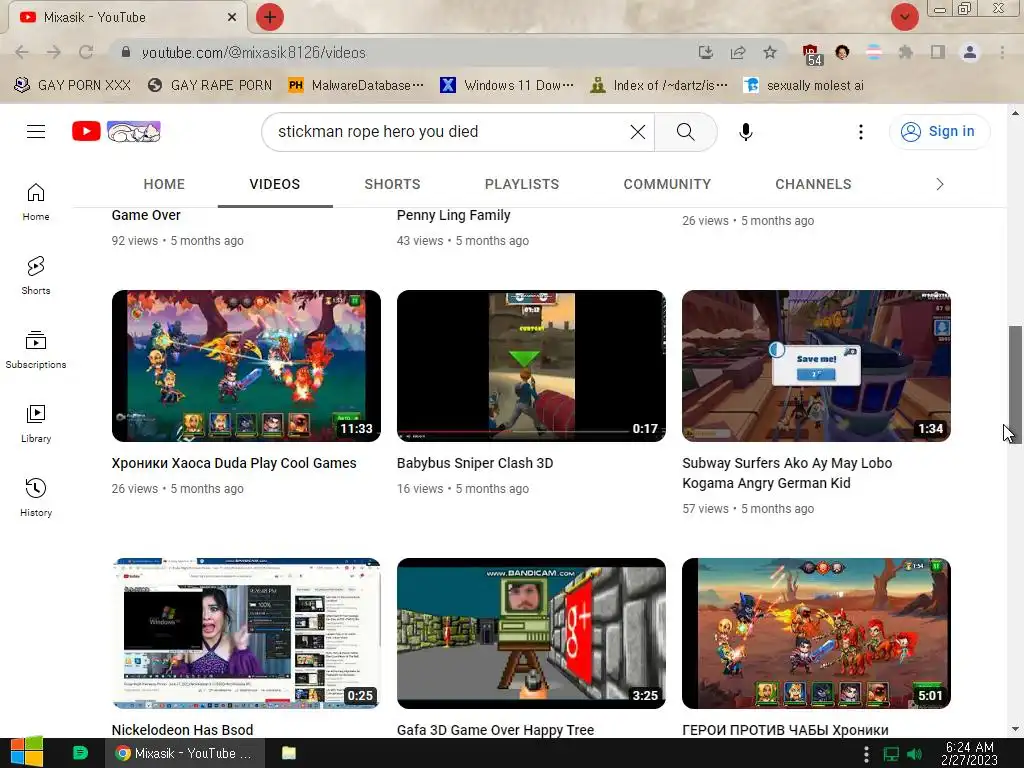Open Subway Surfers Ako Ay thumbnail
This screenshot has width=1024, height=768.
(x=816, y=366)
